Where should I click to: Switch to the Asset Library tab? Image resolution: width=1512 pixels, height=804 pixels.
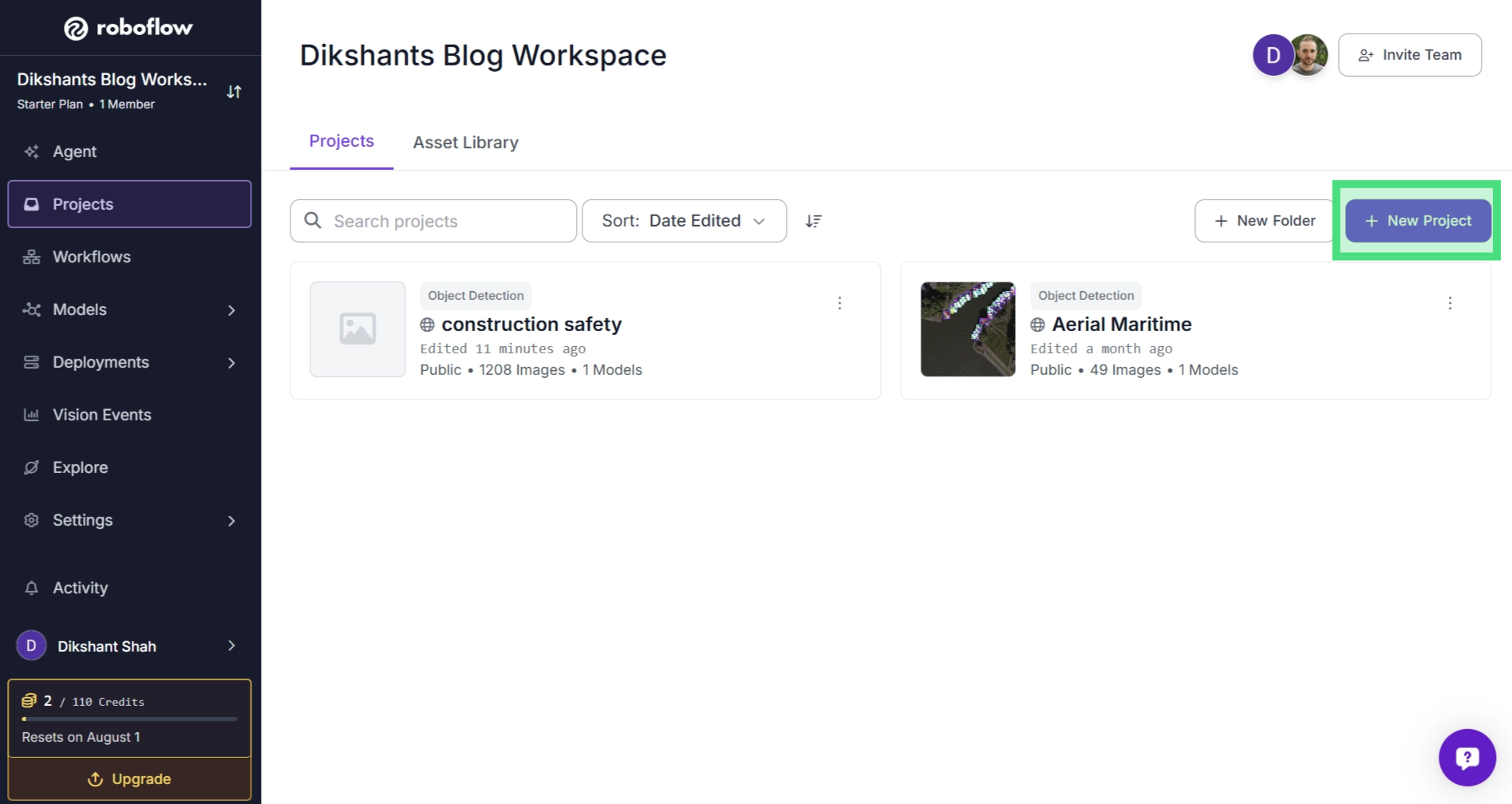(x=466, y=143)
